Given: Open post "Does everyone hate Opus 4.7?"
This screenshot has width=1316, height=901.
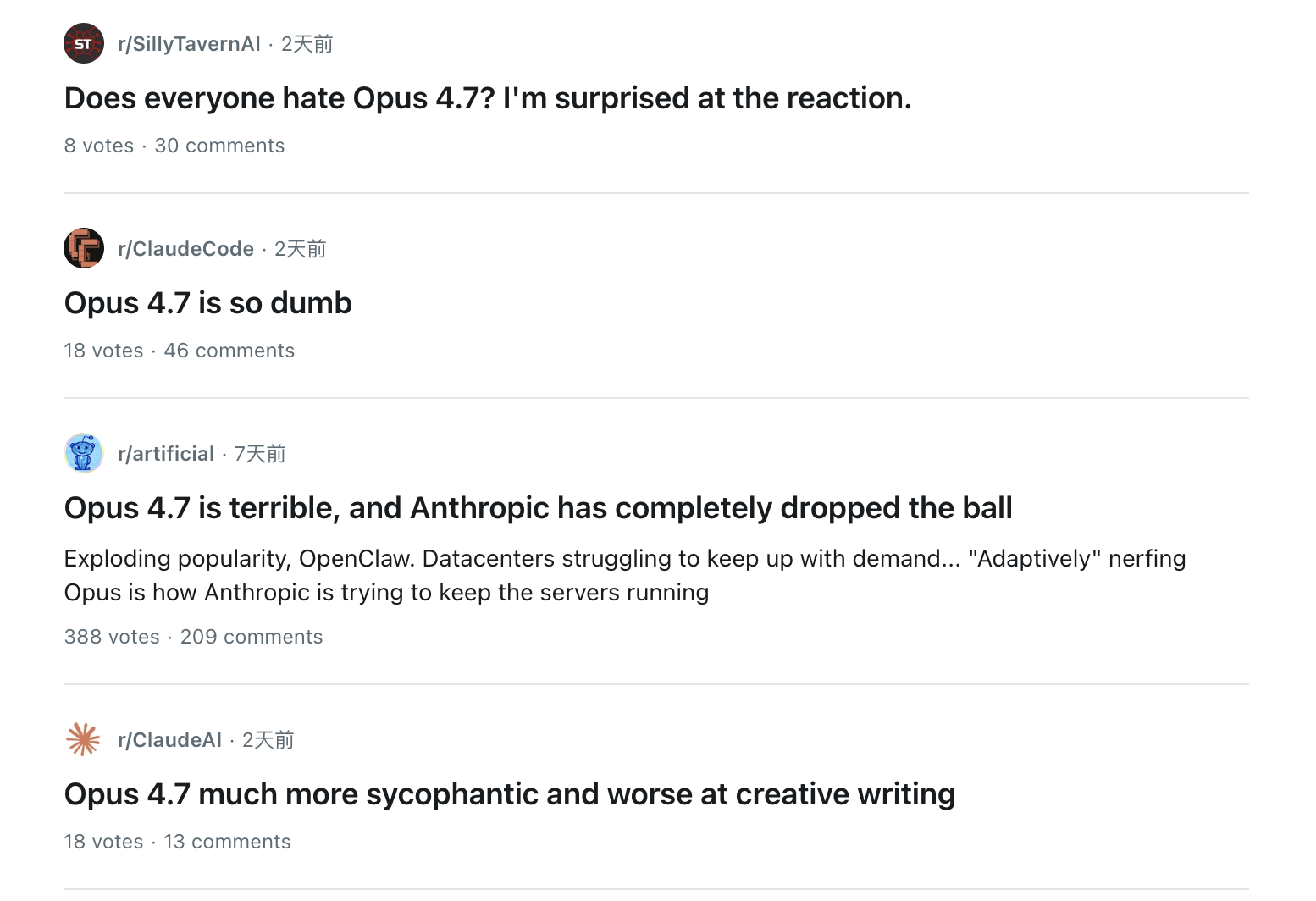Looking at the screenshot, I should pyautogui.click(x=488, y=98).
